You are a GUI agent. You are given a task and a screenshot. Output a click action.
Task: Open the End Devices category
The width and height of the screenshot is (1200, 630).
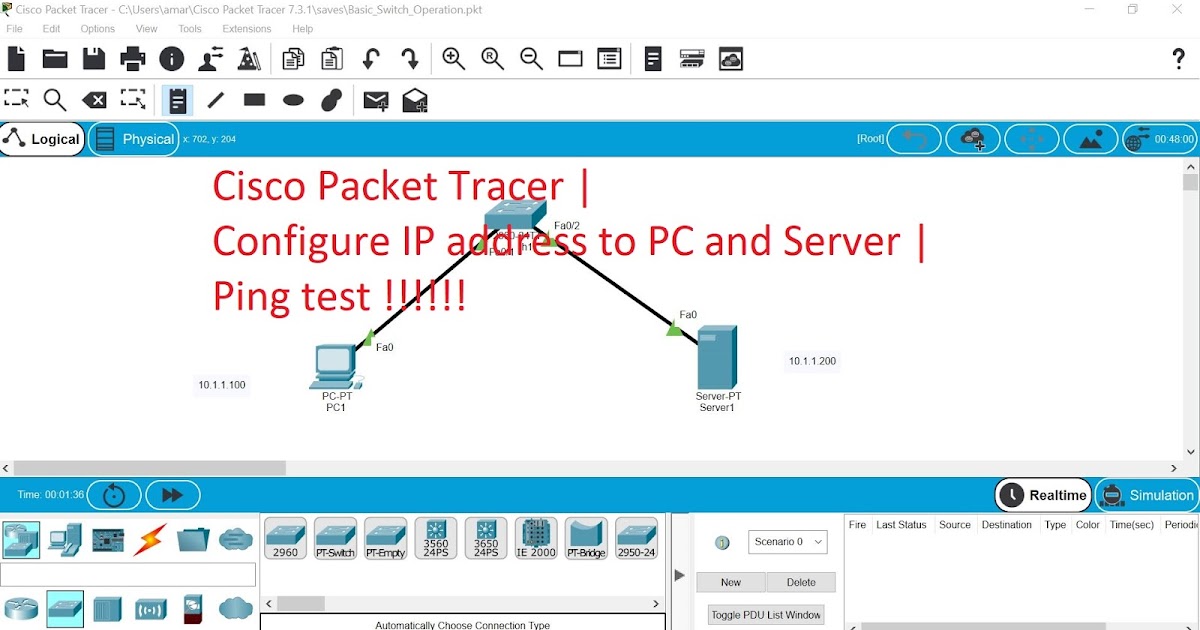tap(65, 540)
